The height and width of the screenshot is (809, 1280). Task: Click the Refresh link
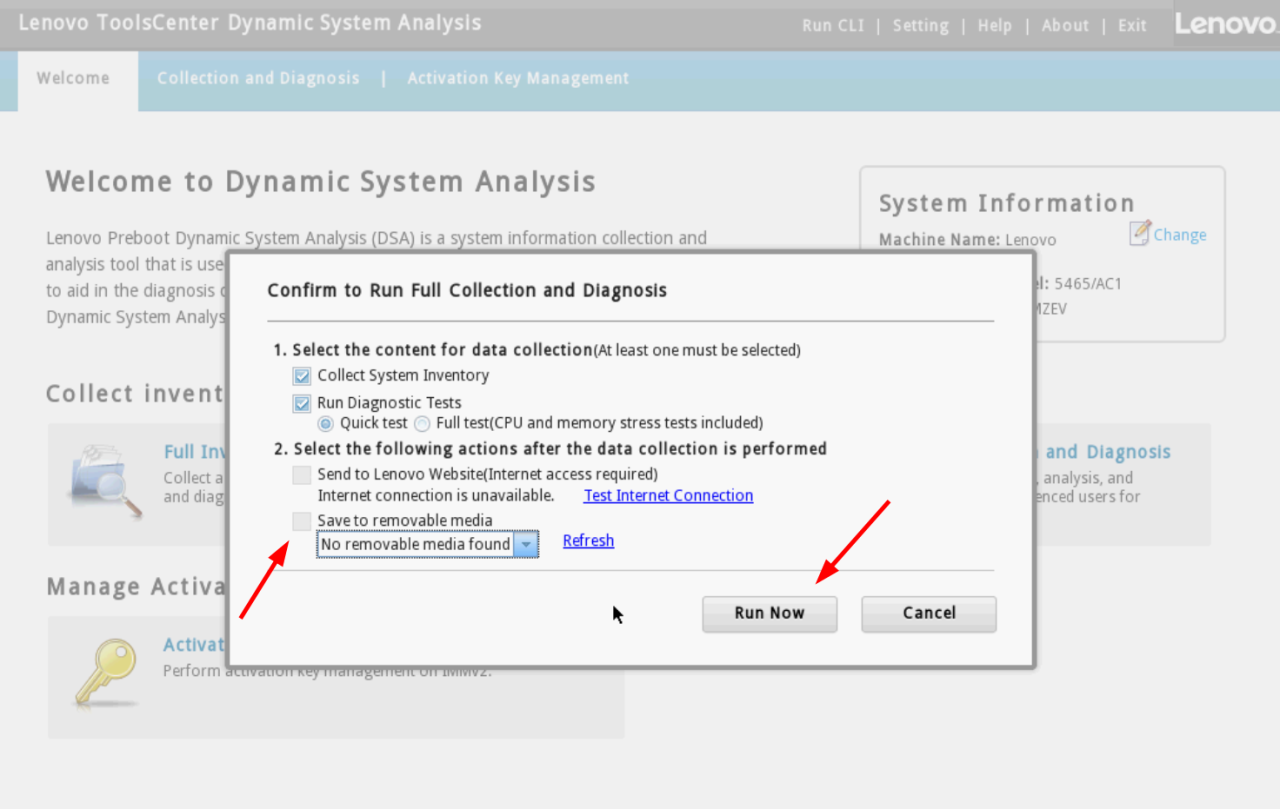click(x=588, y=540)
